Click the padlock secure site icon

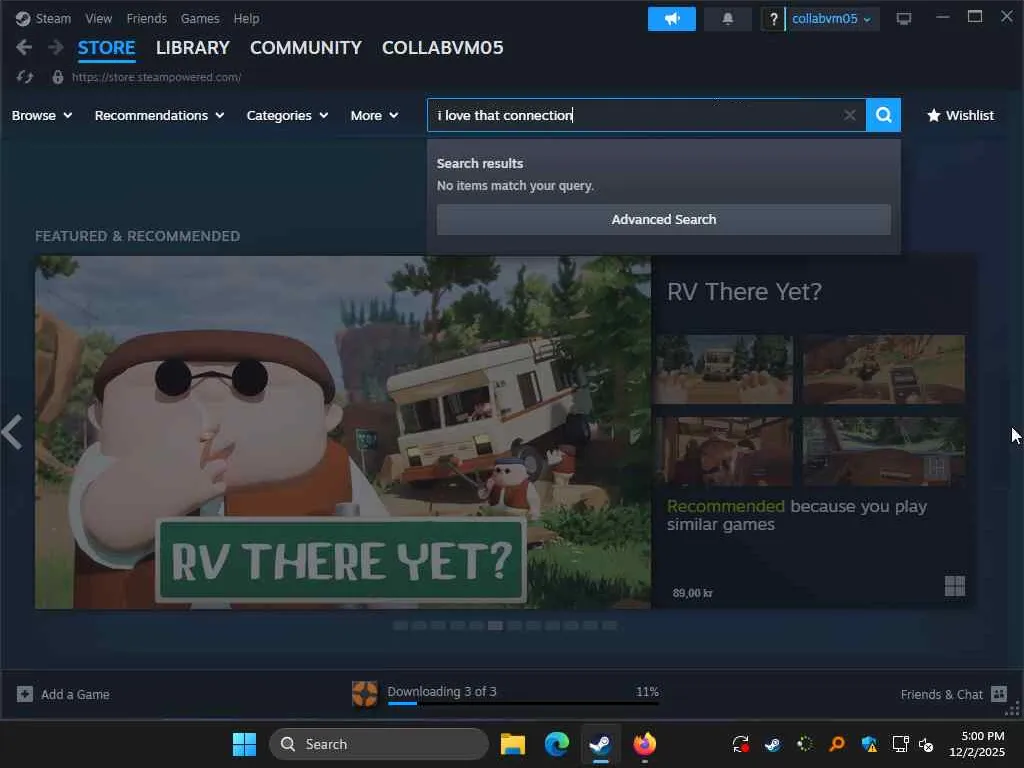pos(57,77)
